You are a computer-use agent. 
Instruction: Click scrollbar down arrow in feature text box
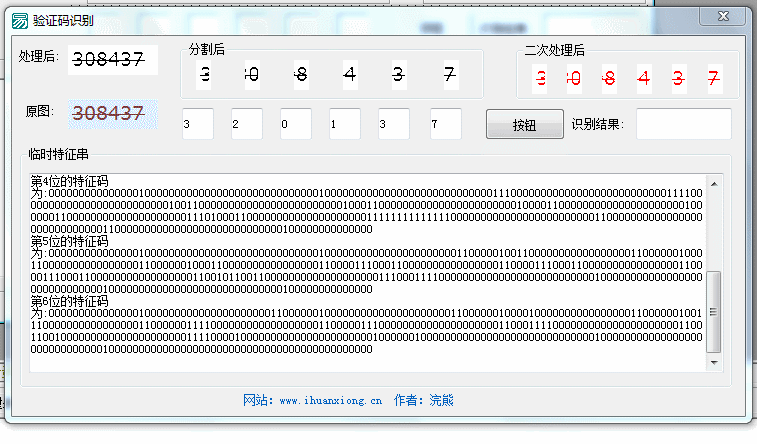pyautogui.click(x=714, y=362)
